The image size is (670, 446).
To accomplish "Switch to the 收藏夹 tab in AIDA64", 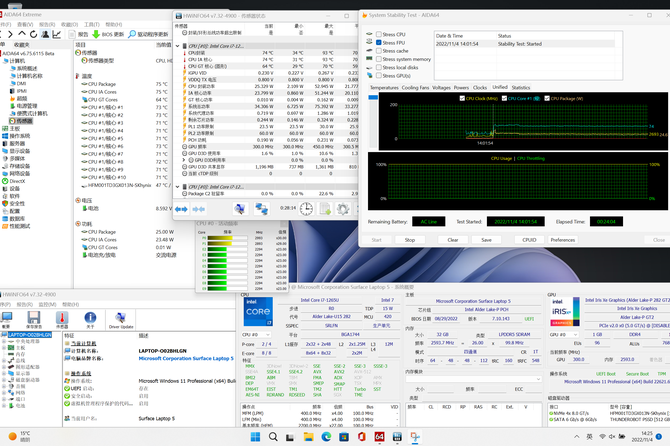I will click(x=22, y=45).
